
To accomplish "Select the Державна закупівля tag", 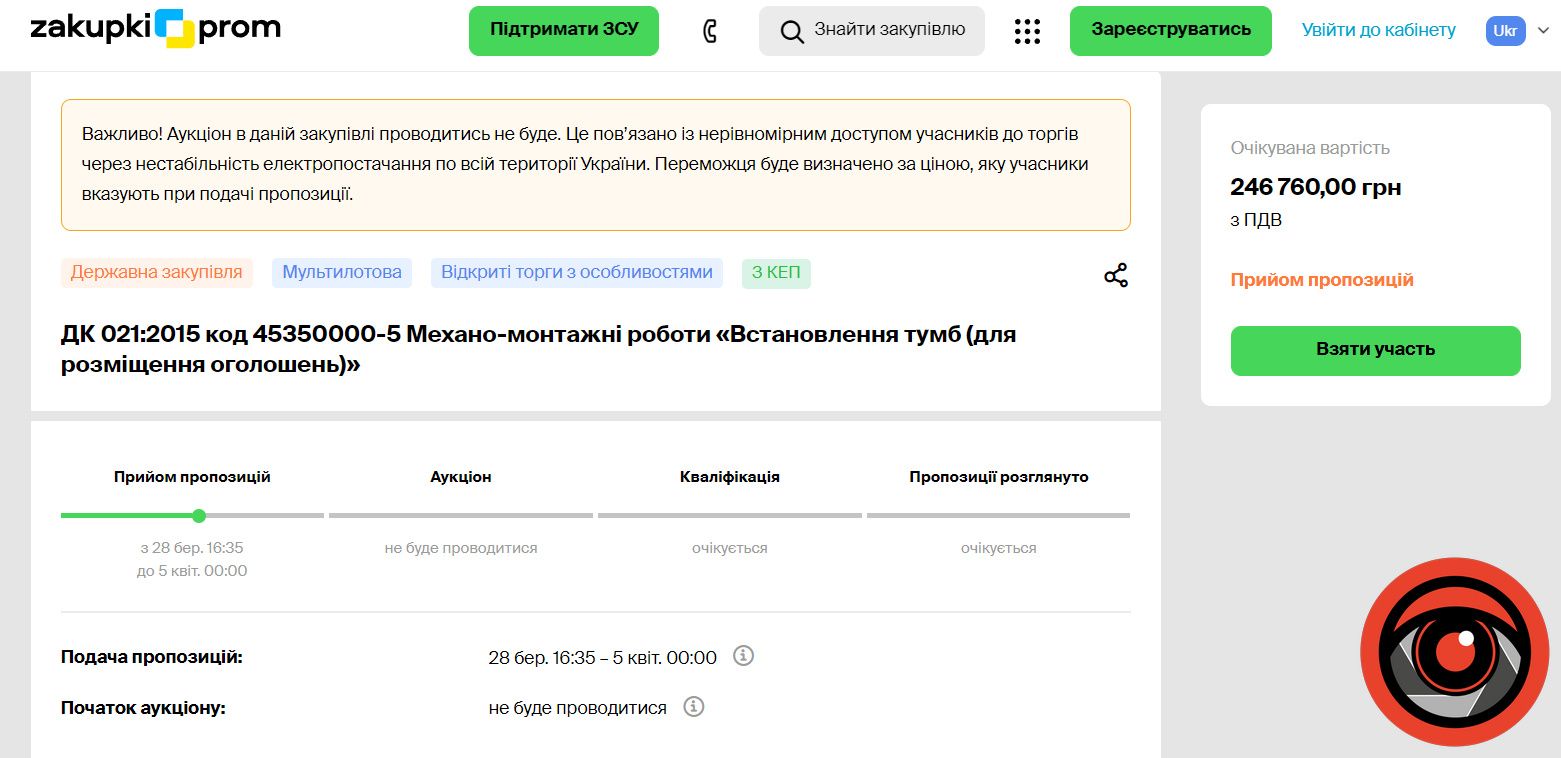I will (156, 272).
